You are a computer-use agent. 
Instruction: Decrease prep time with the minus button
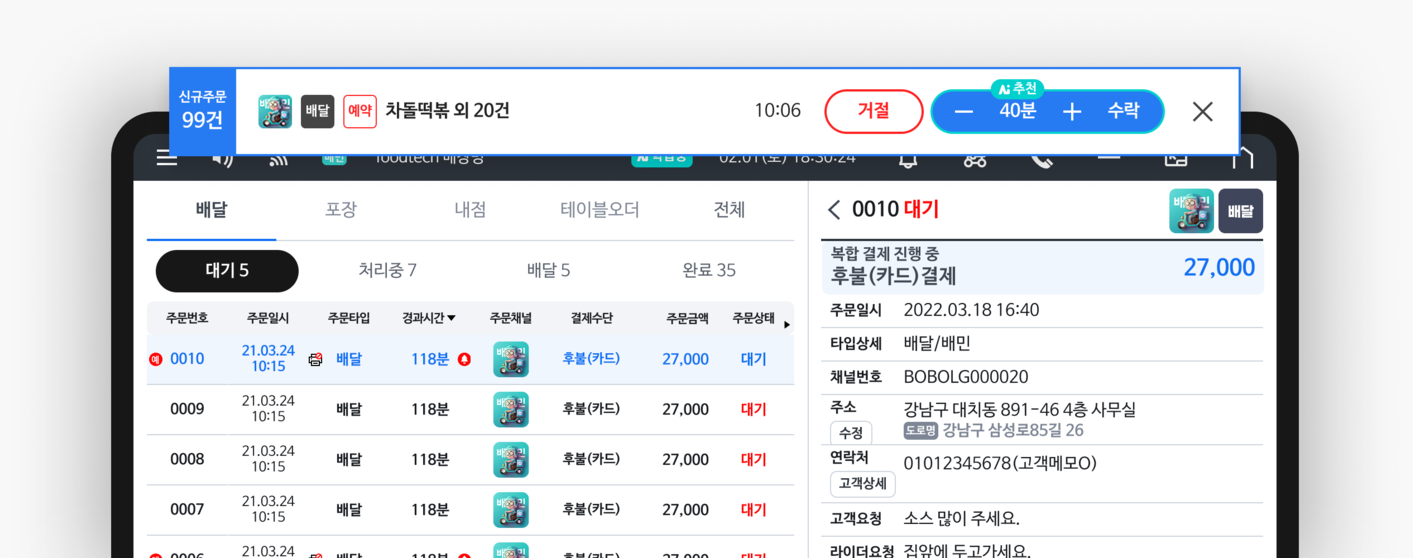[963, 112]
